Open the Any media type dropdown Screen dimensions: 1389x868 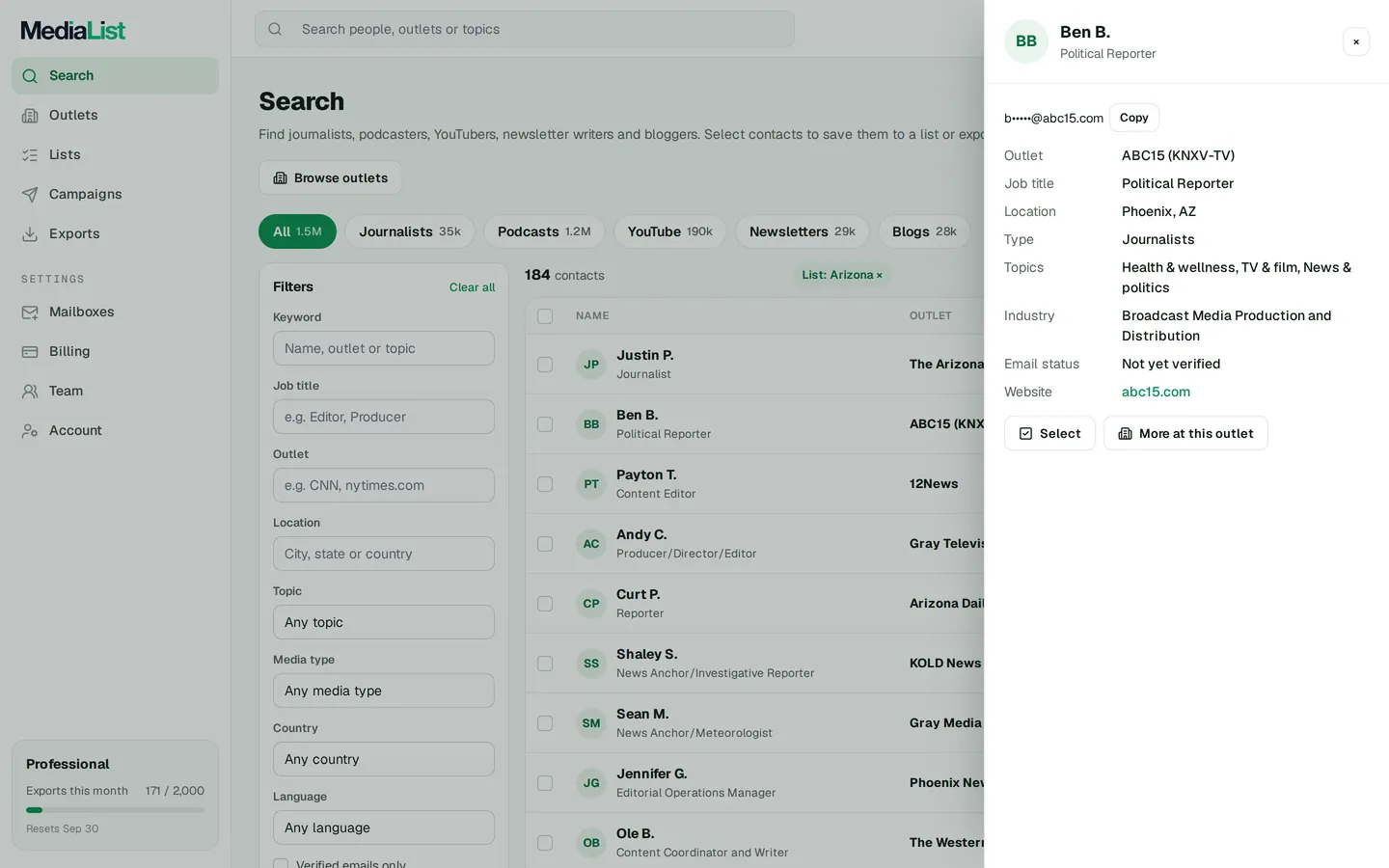384,691
